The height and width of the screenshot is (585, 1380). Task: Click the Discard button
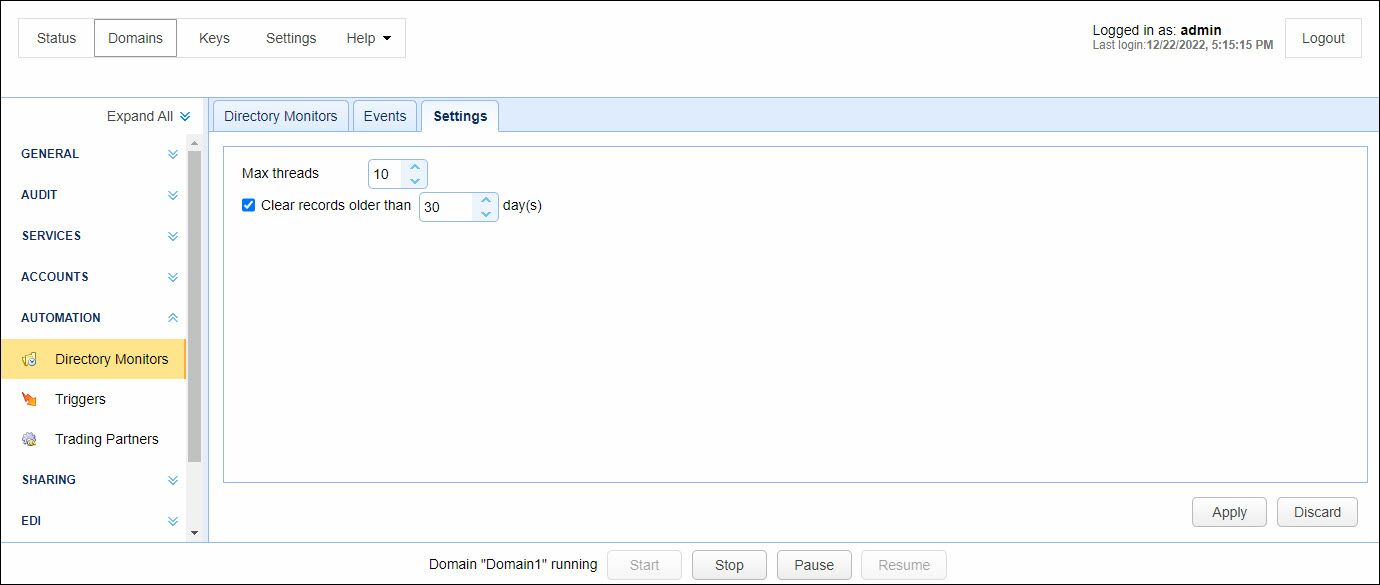point(1317,512)
